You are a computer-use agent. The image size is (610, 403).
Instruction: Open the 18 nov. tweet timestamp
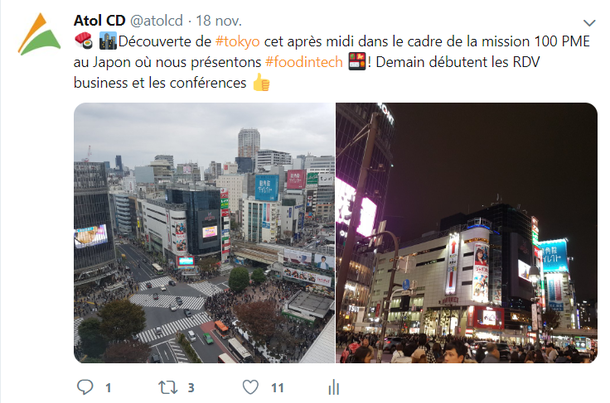219,21
